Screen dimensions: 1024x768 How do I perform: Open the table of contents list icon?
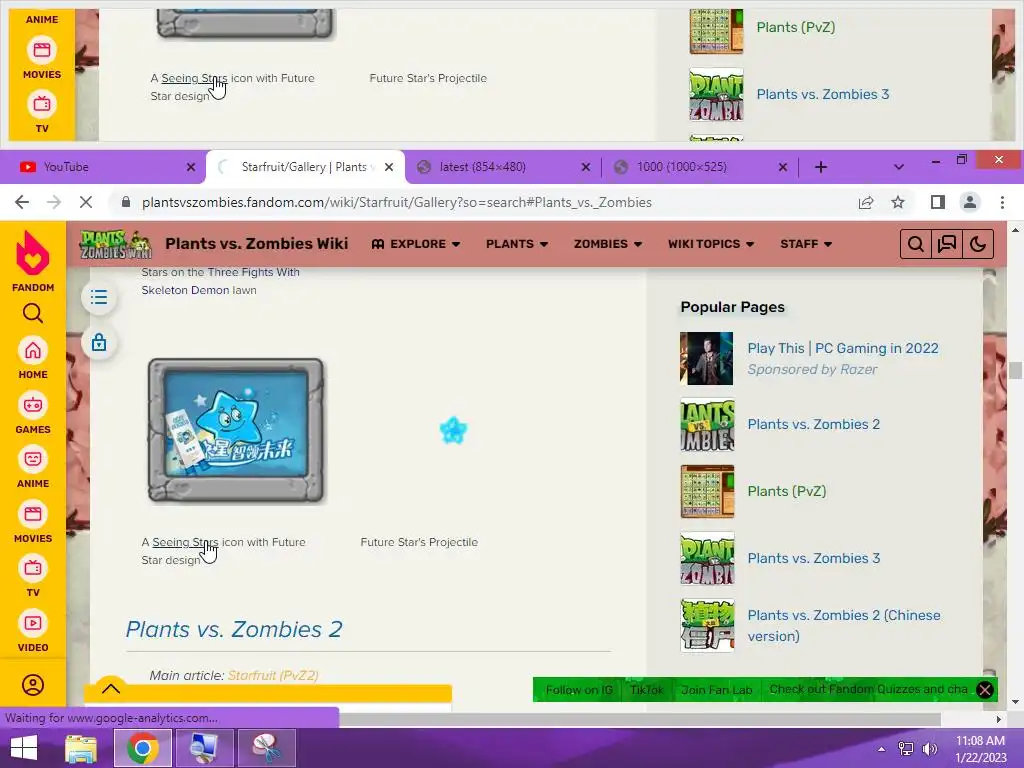pyautogui.click(x=99, y=298)
